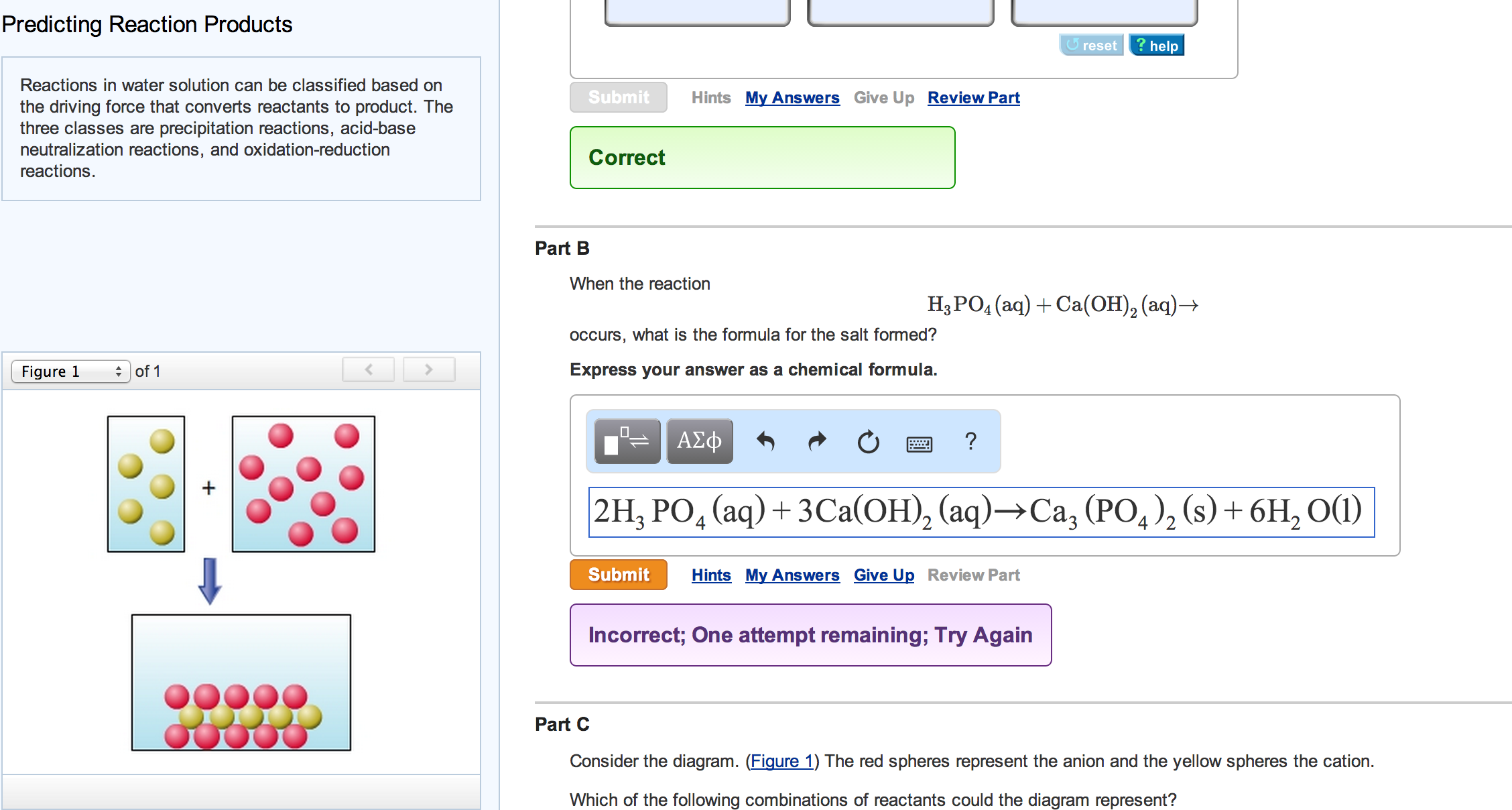Click the 'of 1' figure count text
This screenshot has width=1512, height=810.
(147, 371)
